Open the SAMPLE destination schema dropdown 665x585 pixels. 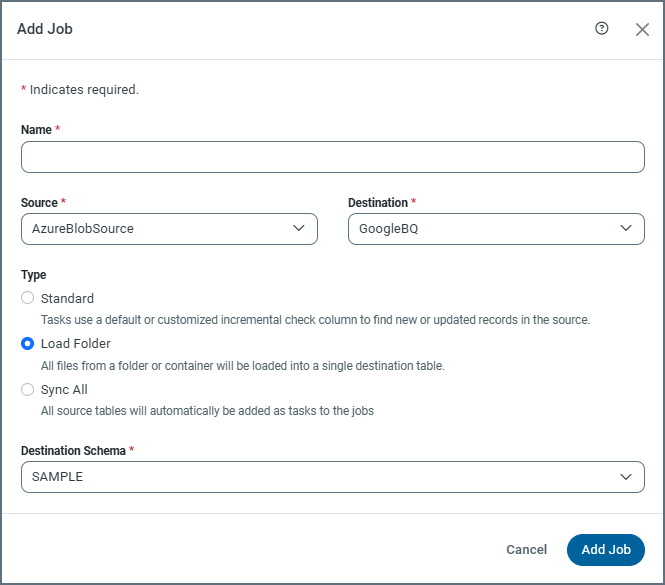310,477
